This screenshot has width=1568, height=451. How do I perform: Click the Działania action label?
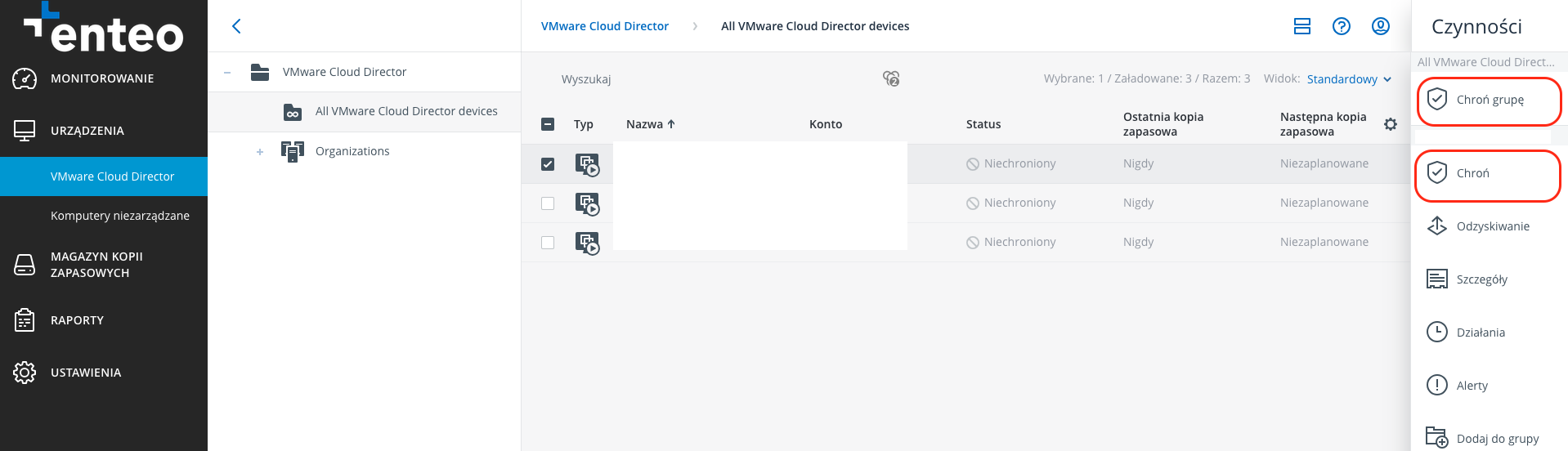click(x=1481, y=333)
